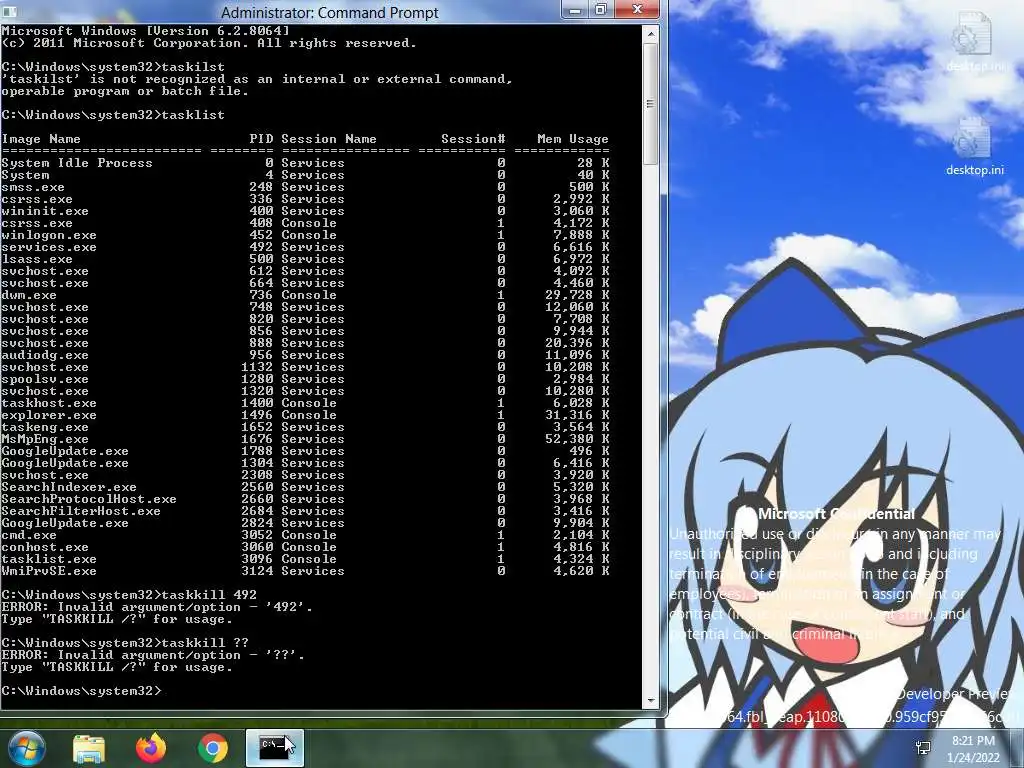Click the network tray icon
The height and width of the screenshot is (768, 1024).
click(923, 748)
